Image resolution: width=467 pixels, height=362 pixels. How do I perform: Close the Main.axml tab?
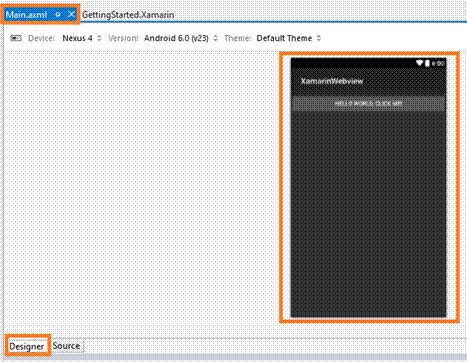pos(71,14)
